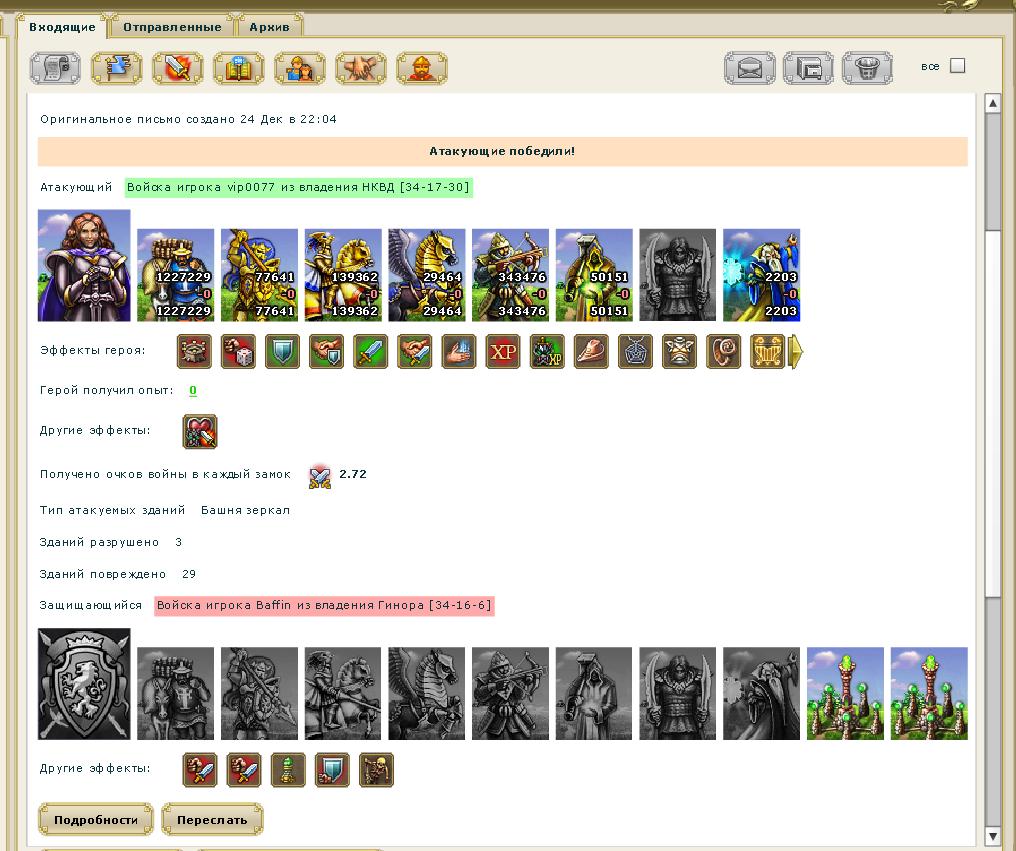
Task: Click the scrollbar down arrow
Action: click(x=993, y=835)
